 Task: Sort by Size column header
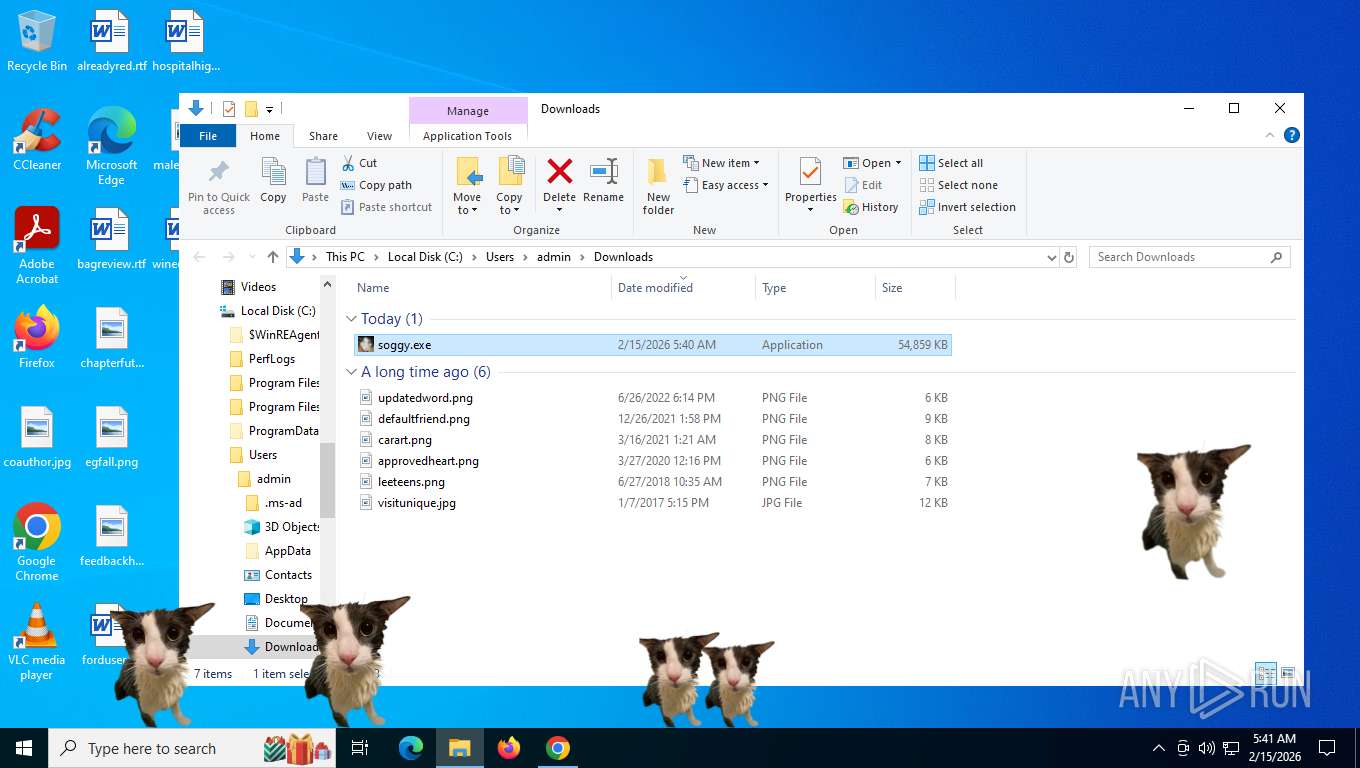pos(914,288)
